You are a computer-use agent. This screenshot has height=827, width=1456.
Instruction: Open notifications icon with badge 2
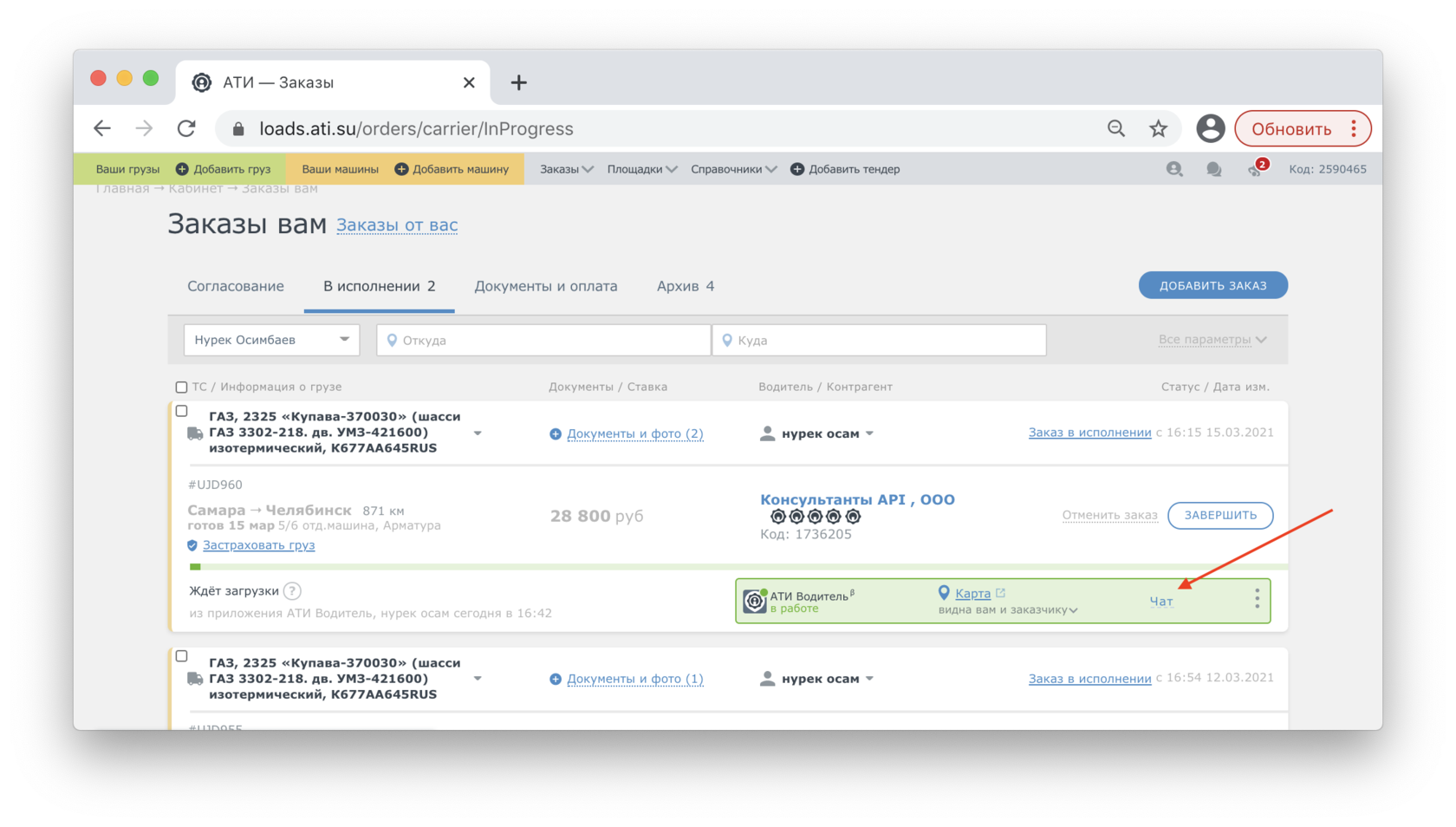[1256, 168]
